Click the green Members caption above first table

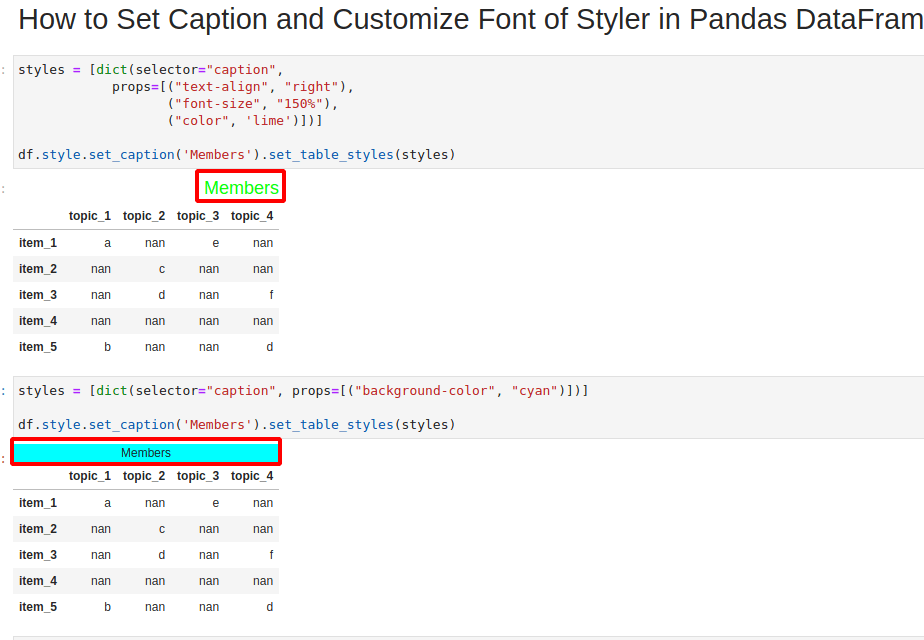(240, 186)
